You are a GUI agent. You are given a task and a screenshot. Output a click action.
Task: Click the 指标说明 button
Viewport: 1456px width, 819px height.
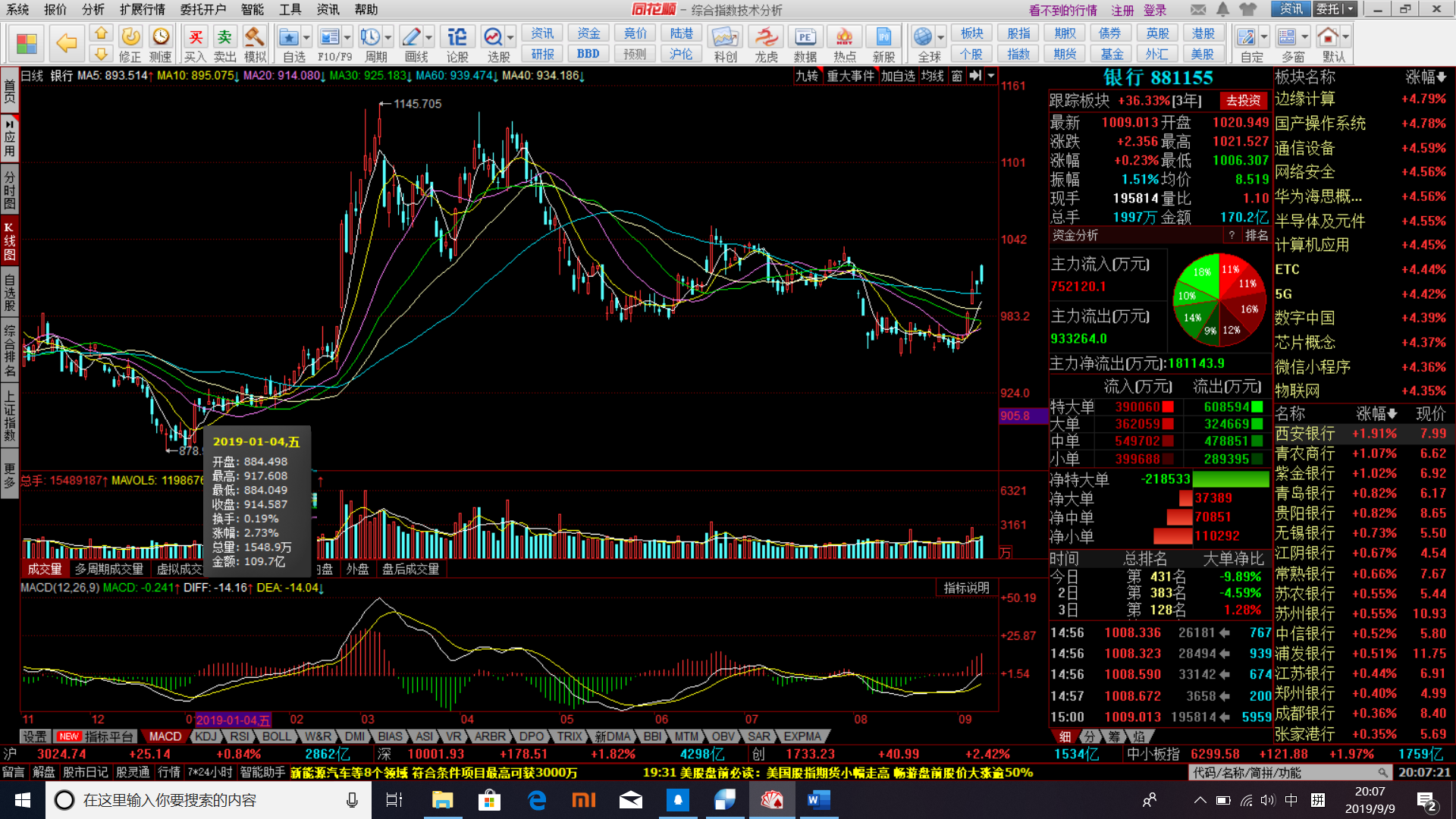966,588
